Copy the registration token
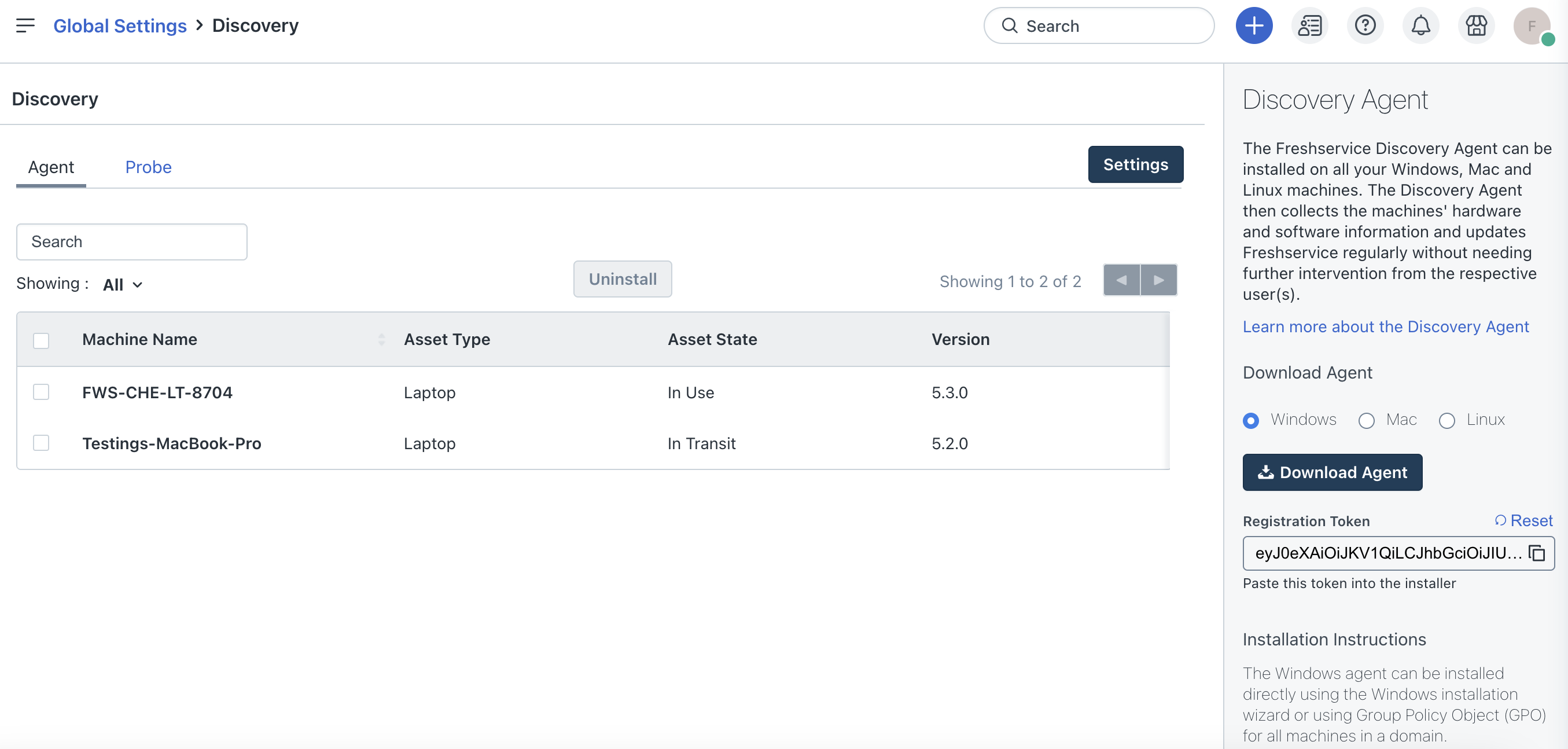The height and width of the screenshot is (749, 1568). tap(1536, 553)
